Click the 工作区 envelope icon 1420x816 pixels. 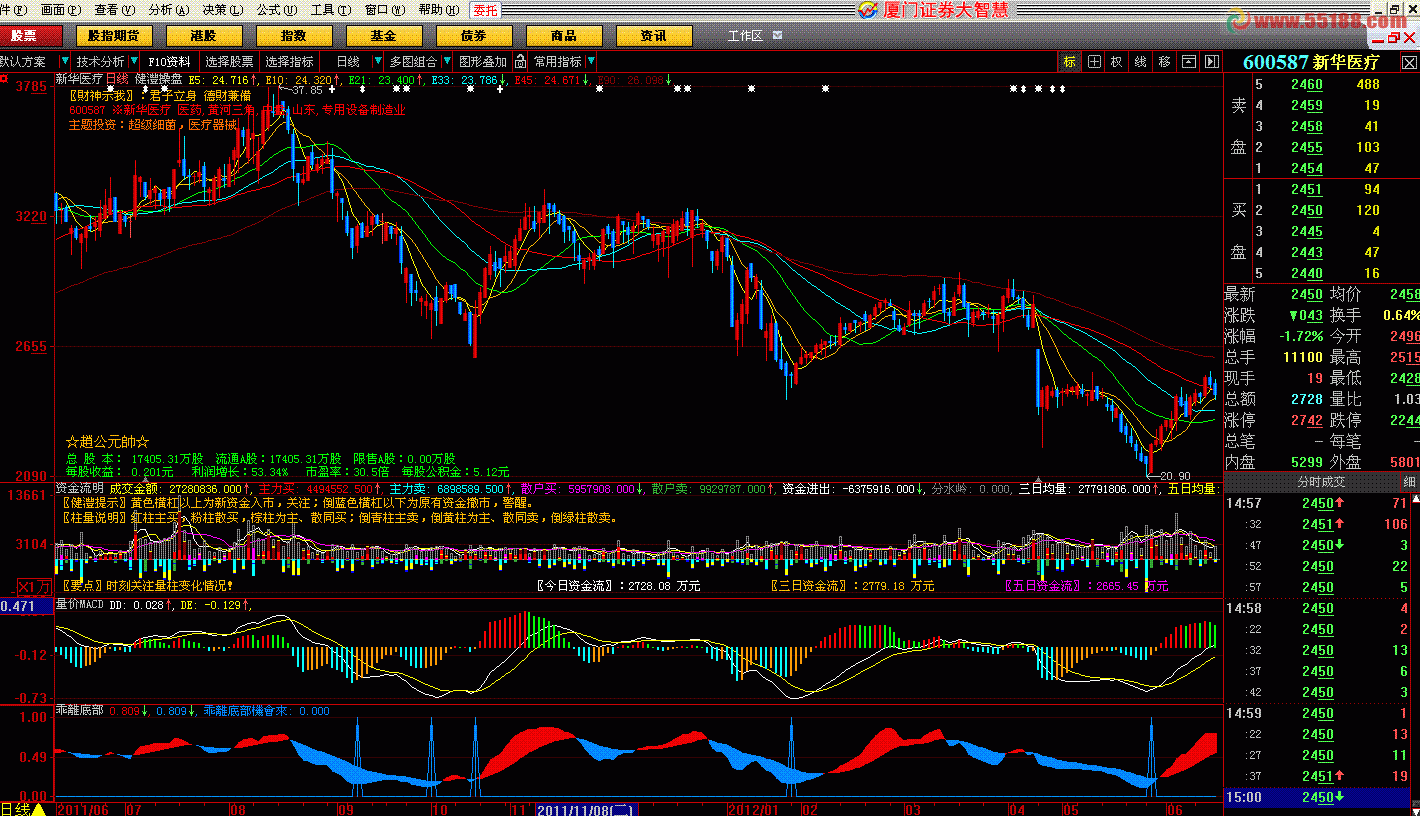[x=775, y=36]
